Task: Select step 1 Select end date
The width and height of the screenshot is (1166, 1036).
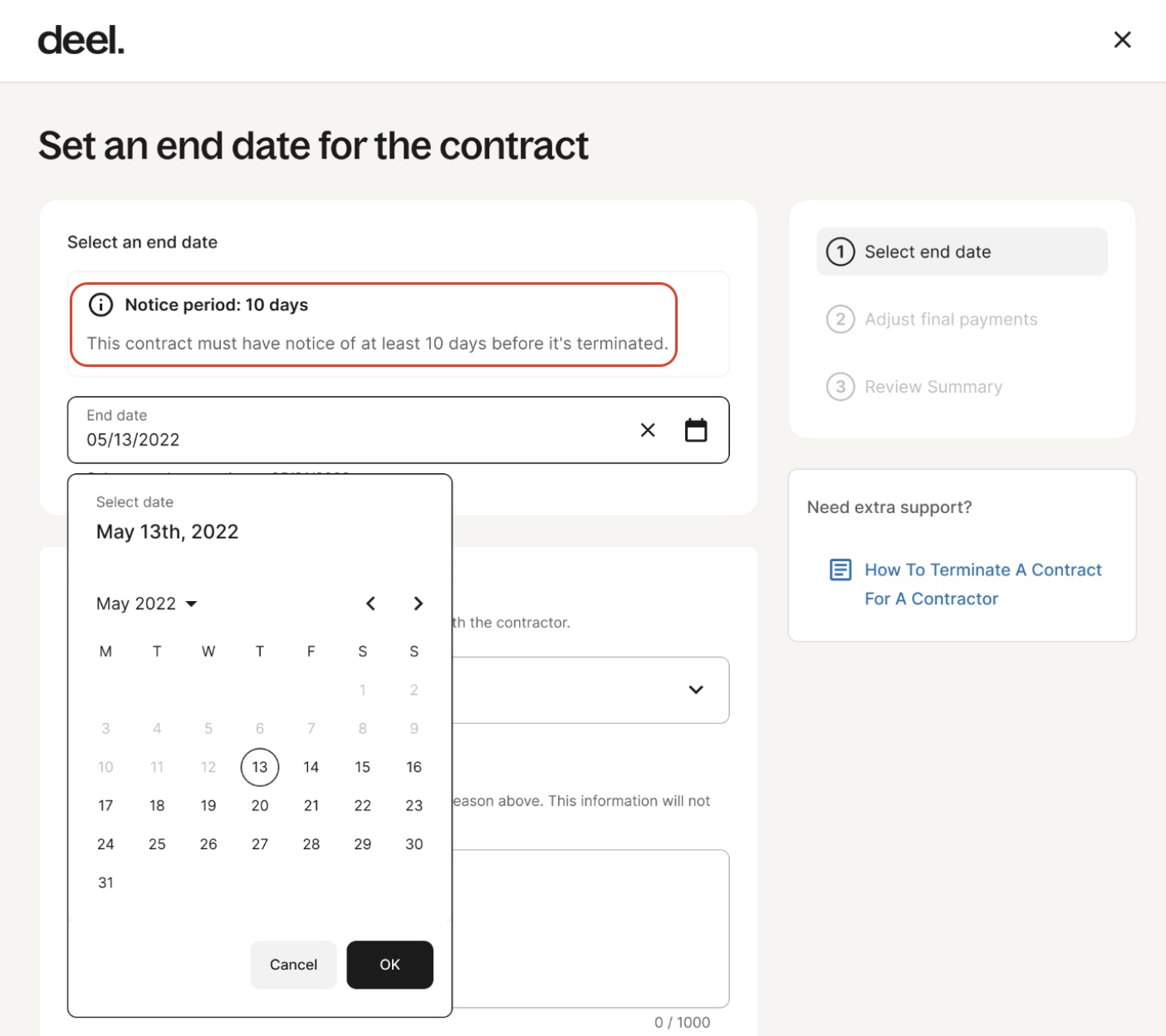Action: pyautogui.click(x=962, y=252)
